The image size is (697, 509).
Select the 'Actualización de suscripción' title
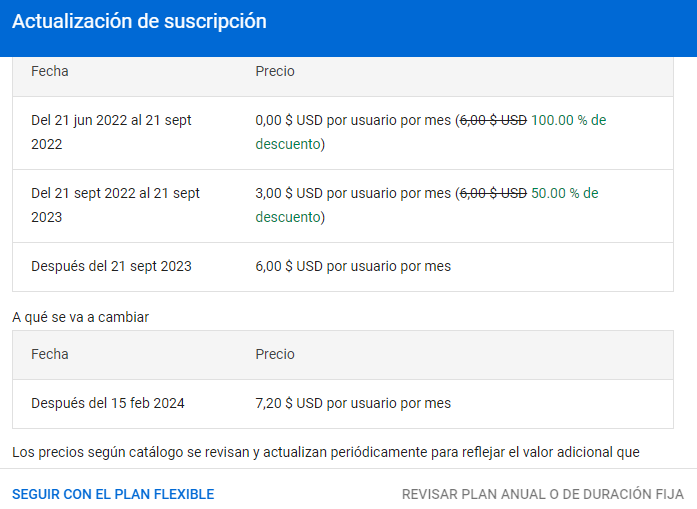tap(139, 21)
